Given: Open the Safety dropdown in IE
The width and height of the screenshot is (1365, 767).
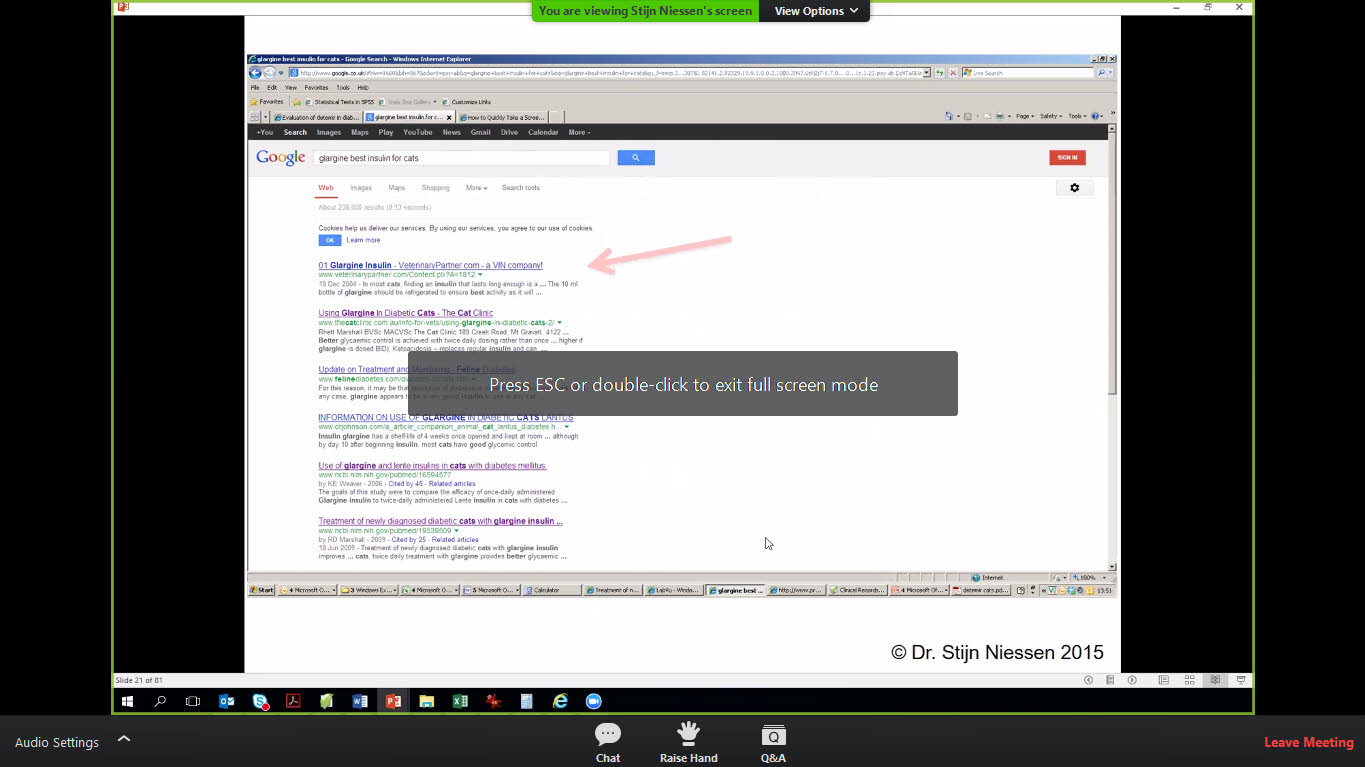Looking at the screenshot, I should click(x=1051, y=116).
